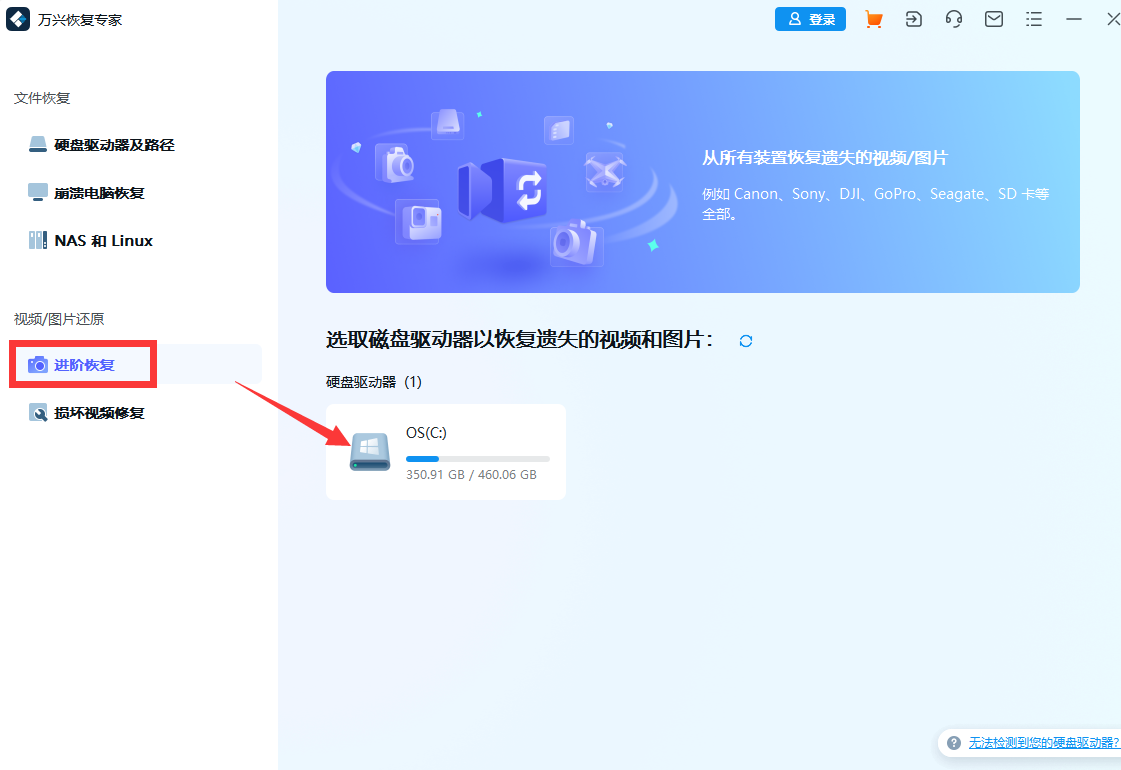Open the sign-in transfer icon beside the cart
Viewport: 1121px width, 770px height.
click(913, 19)
